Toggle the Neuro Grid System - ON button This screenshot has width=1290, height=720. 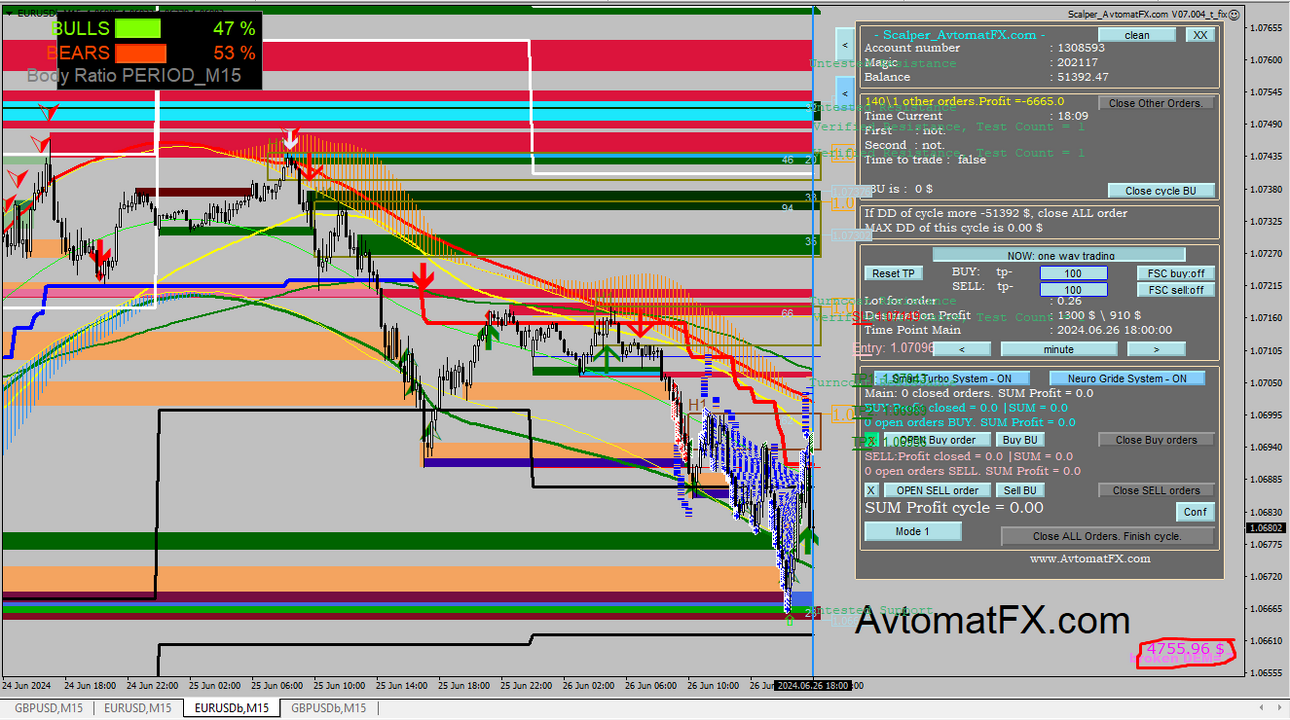tap(1127, 378)
